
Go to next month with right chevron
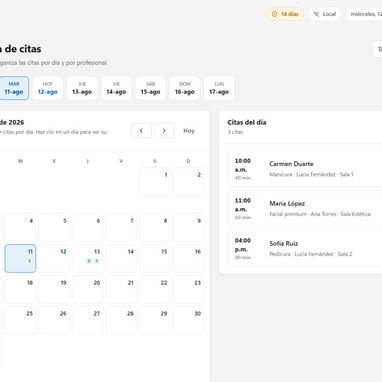pyautogui.click(x=164, y=131)
